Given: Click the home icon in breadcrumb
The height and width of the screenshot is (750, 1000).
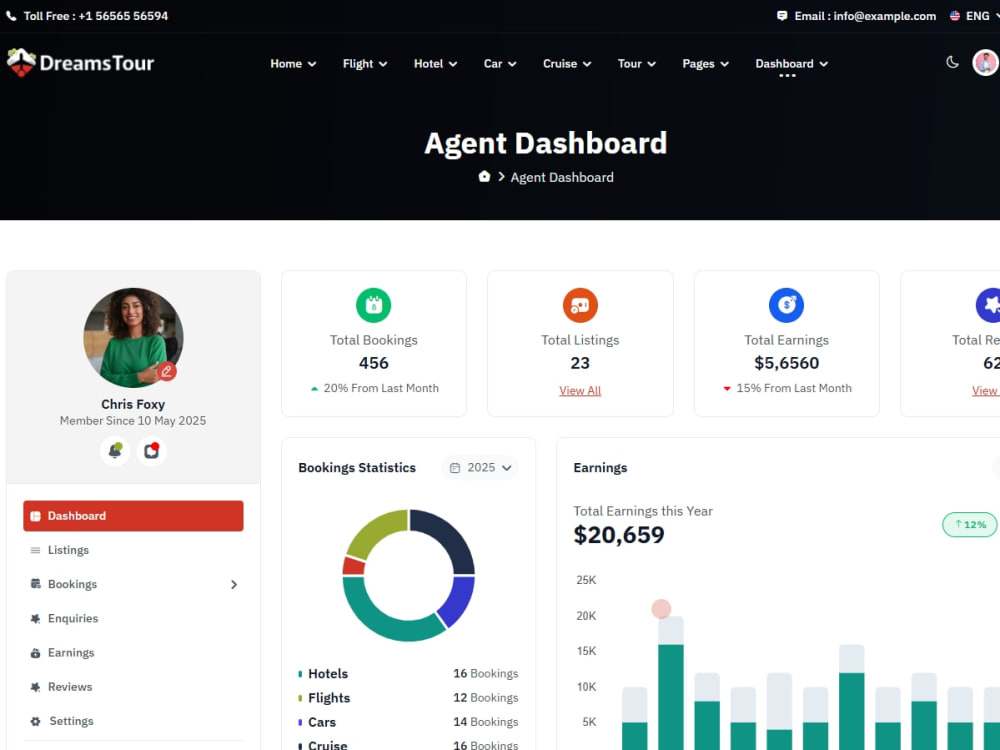Looking at the screenshot, I should tap(484, 177).
